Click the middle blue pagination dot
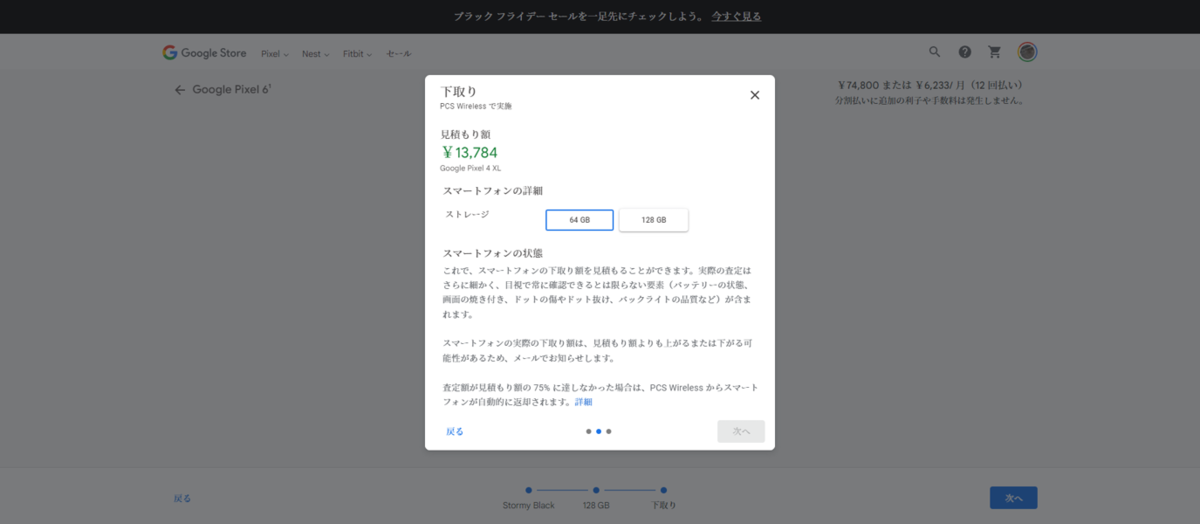Image resolution: width=1200 pixels, height=524 pixels. pyautogui.click(x=598, y=432)
